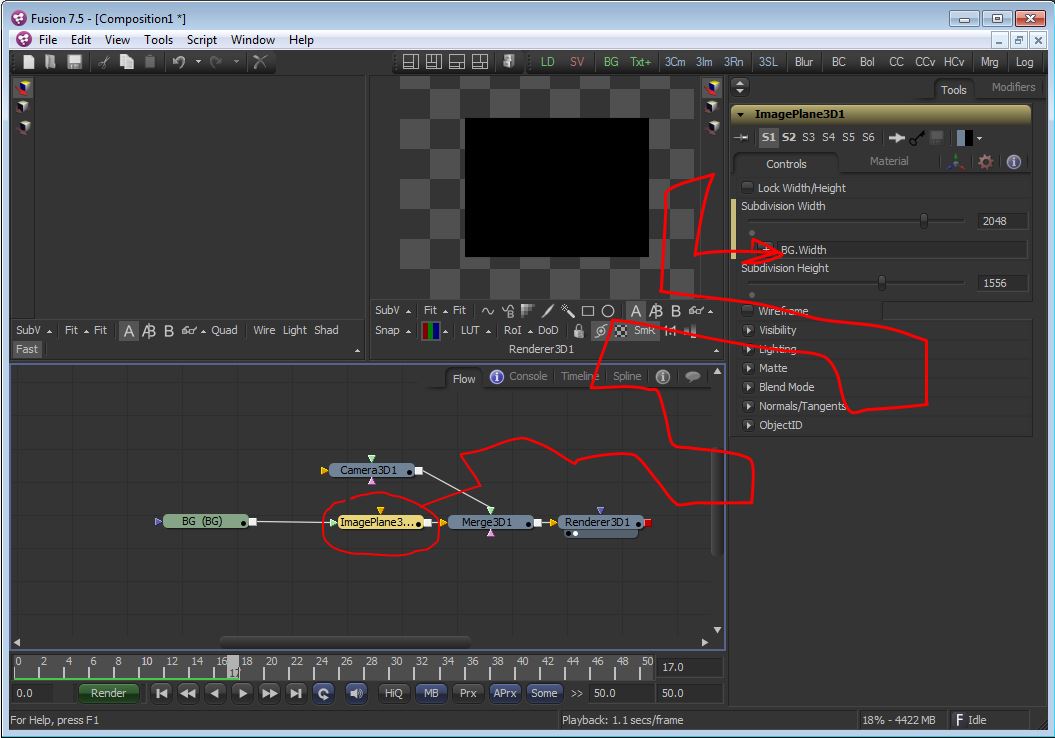Collapse the ImagePlane3D1 tool header triangle

click(741, 114)
